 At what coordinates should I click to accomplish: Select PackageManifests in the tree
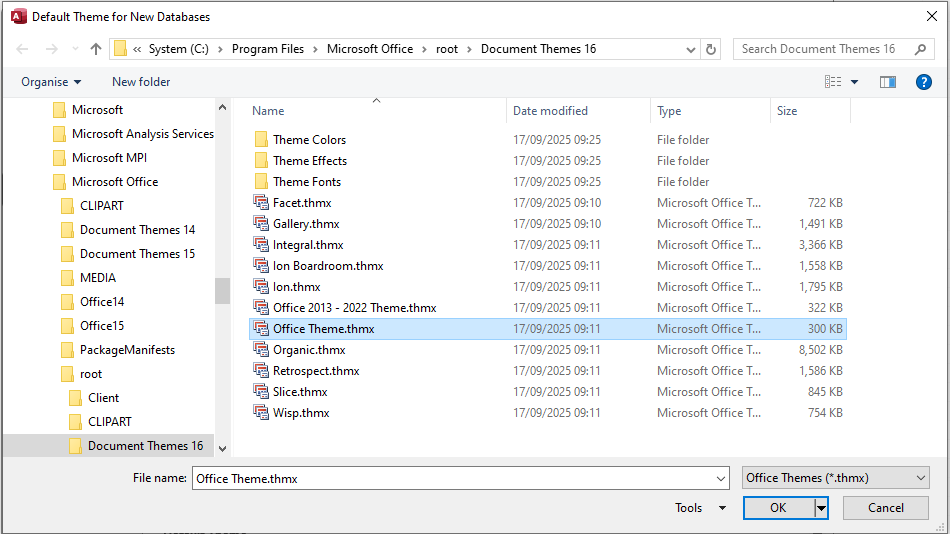[127, 350]
